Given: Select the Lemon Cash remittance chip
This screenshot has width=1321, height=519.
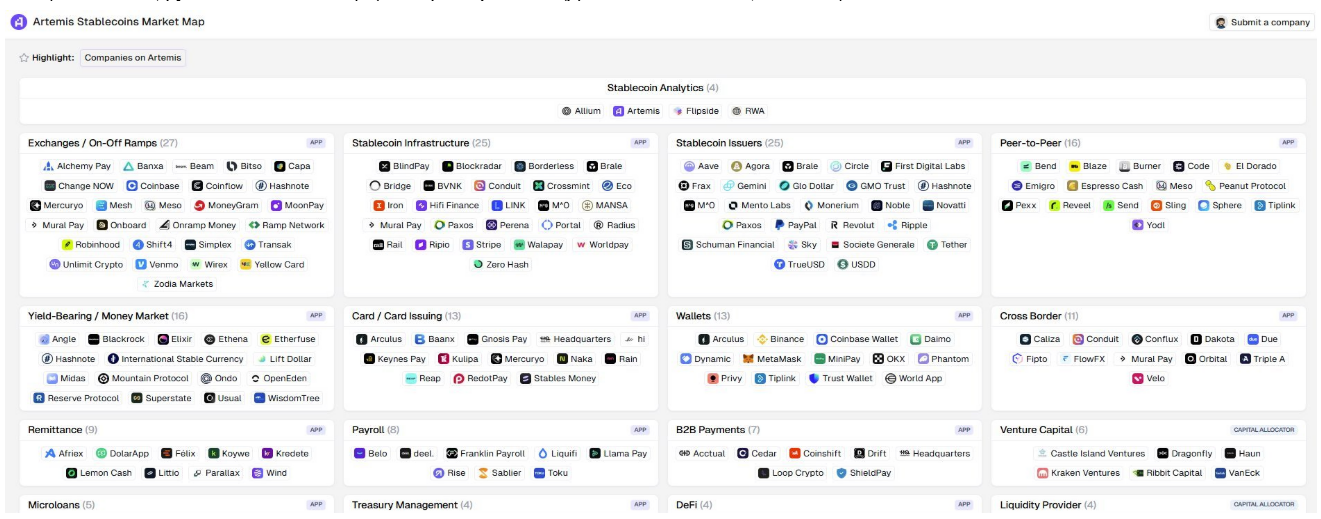Looking at the screenshot, I should (99, 473).
